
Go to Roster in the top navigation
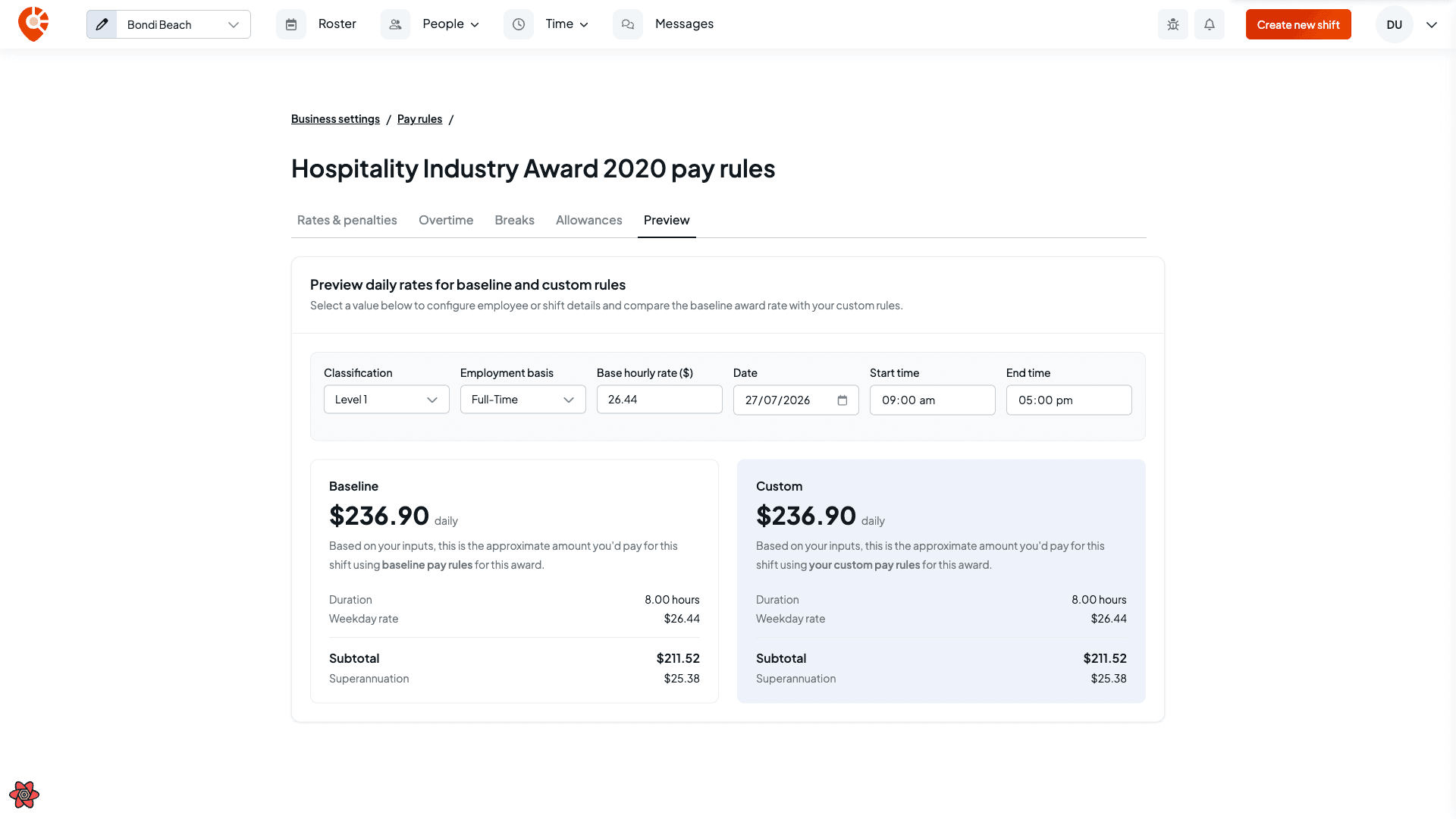337,24
